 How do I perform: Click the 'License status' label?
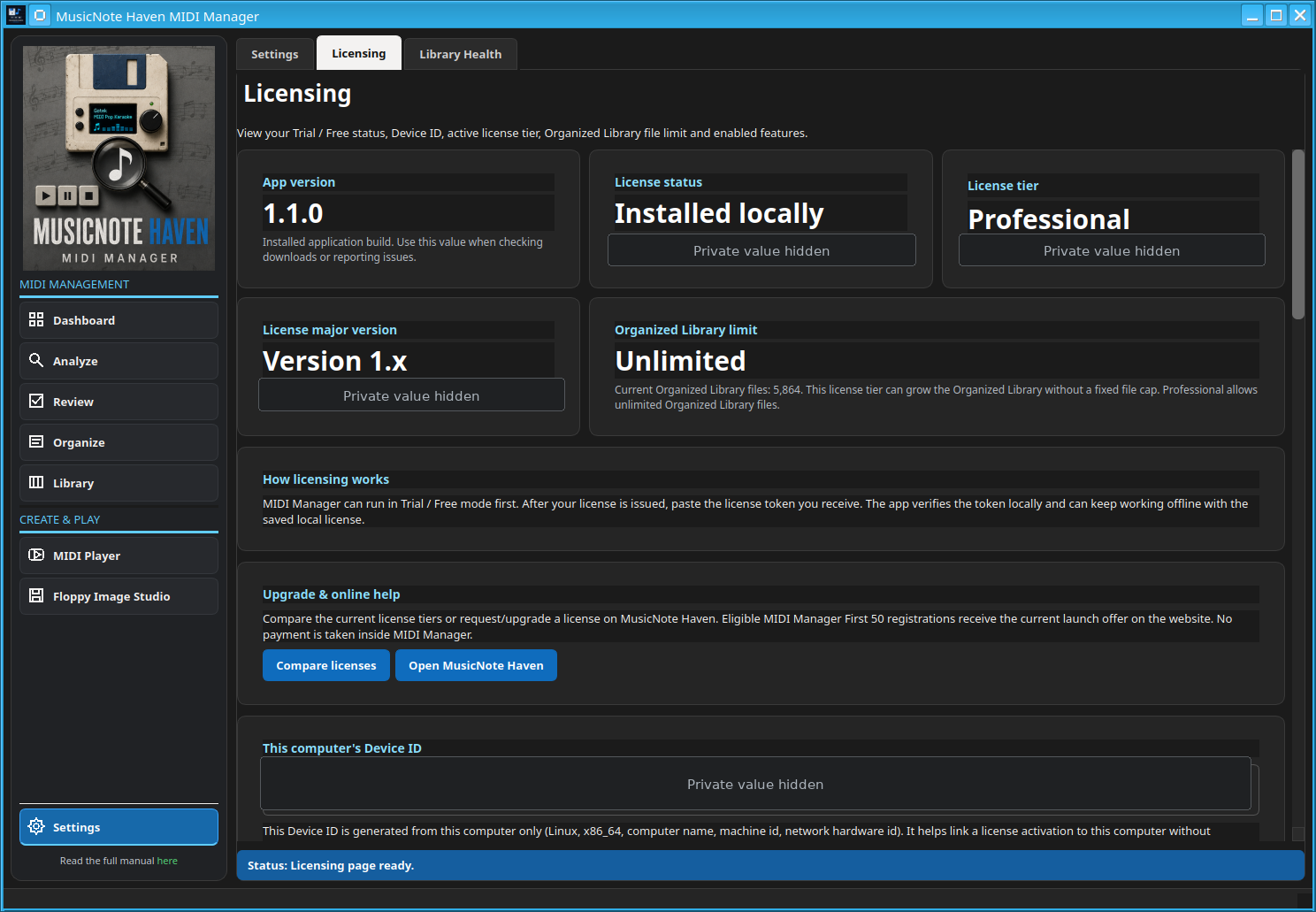[x=659, y=182]
